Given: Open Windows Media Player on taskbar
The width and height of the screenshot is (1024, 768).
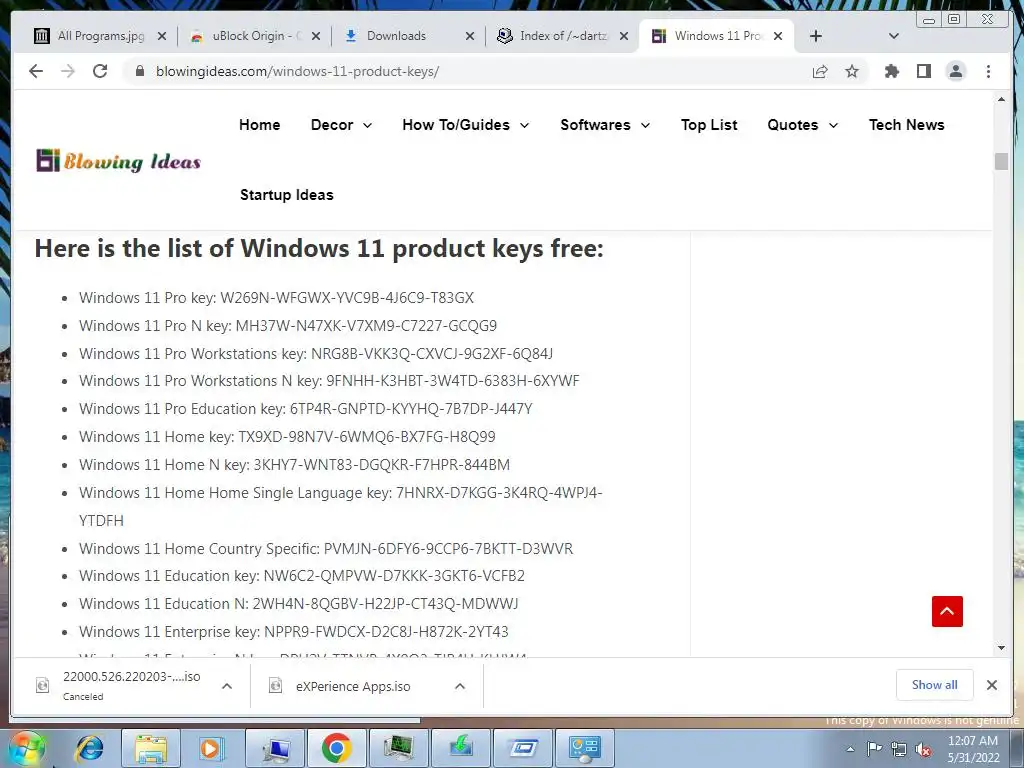Looking at the screenshot, I should point(212,749).
